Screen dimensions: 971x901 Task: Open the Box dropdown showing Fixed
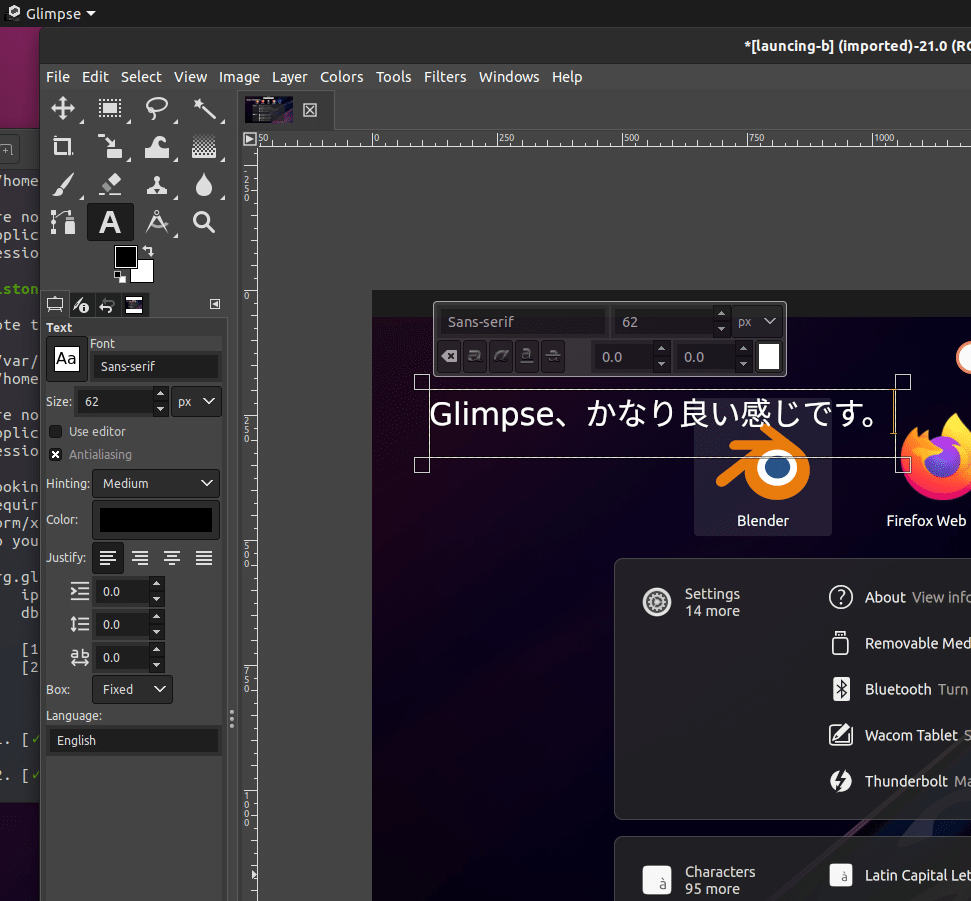(132, 689)
